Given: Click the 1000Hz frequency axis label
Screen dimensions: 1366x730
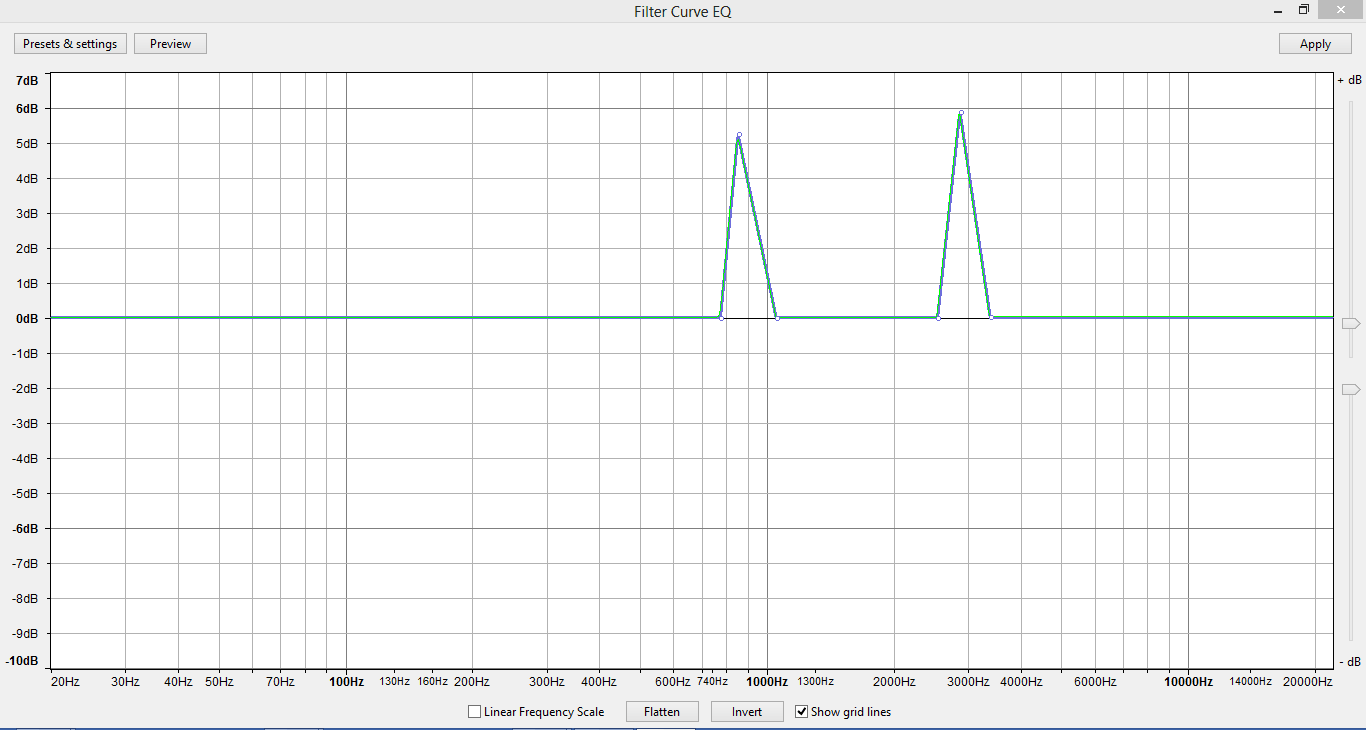Looking at the screenshot, I should tap(767, 682).
